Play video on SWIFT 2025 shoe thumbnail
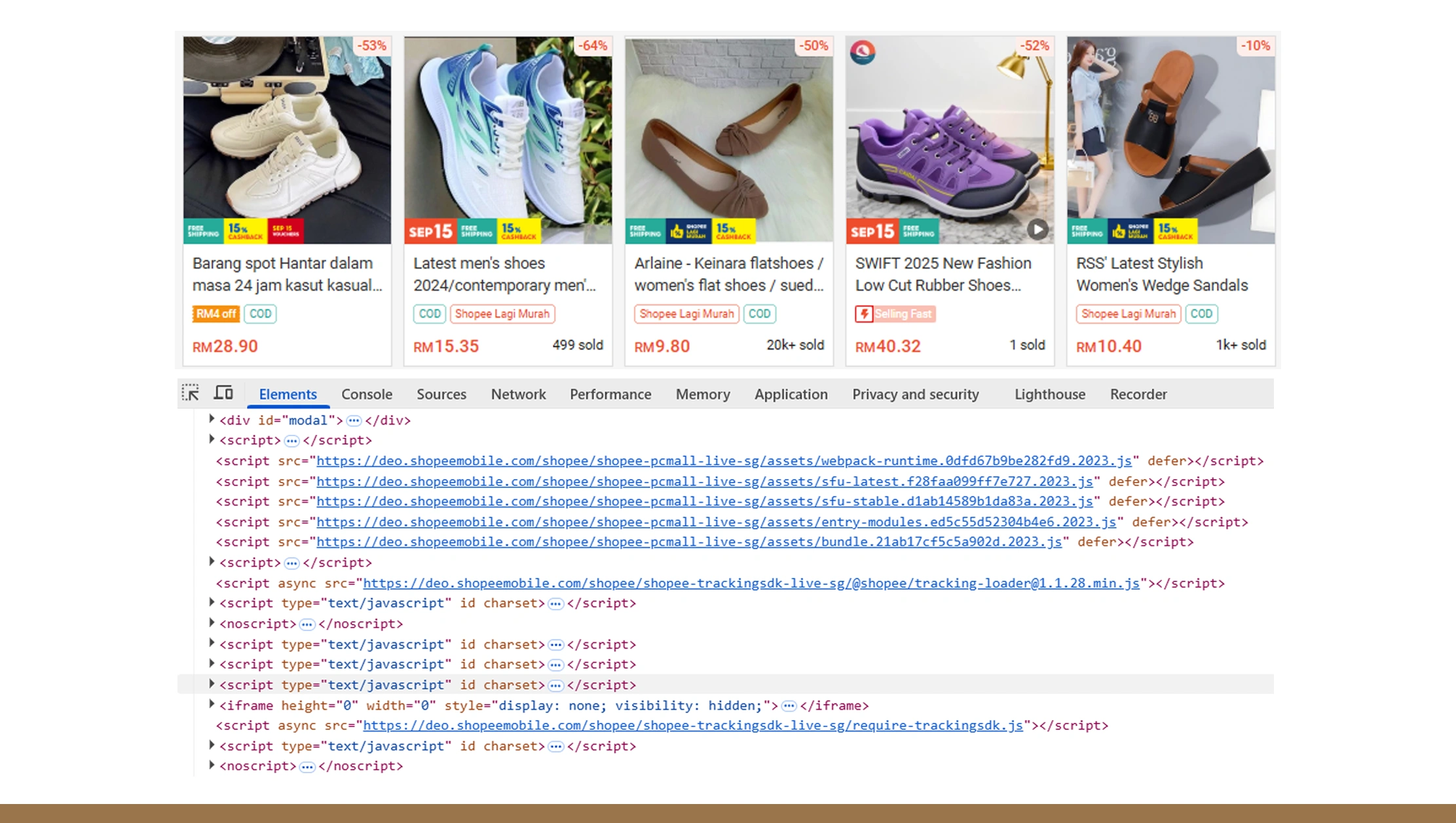 point(1037,229)
